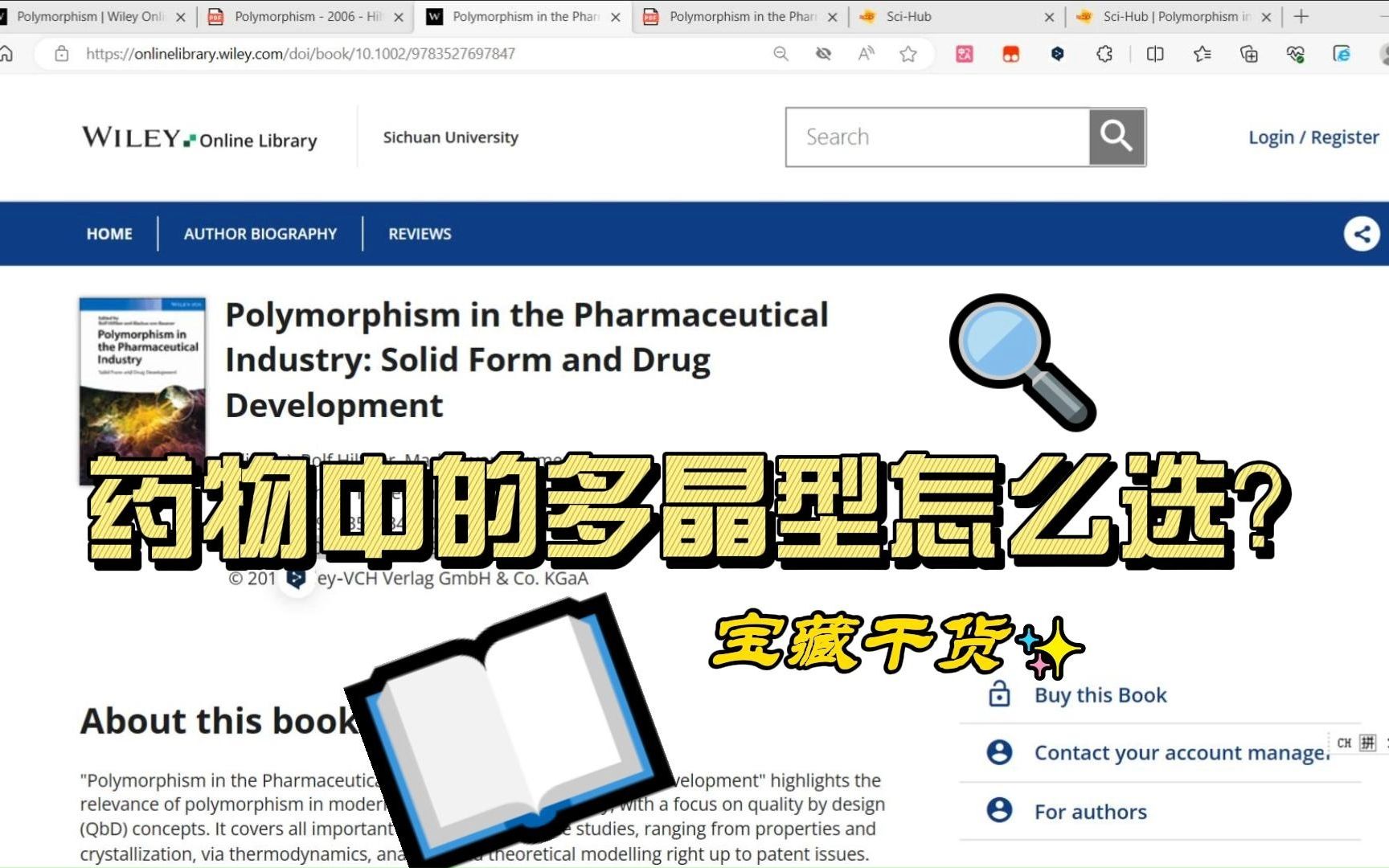Click the browser address bar URL

point(301,54)
